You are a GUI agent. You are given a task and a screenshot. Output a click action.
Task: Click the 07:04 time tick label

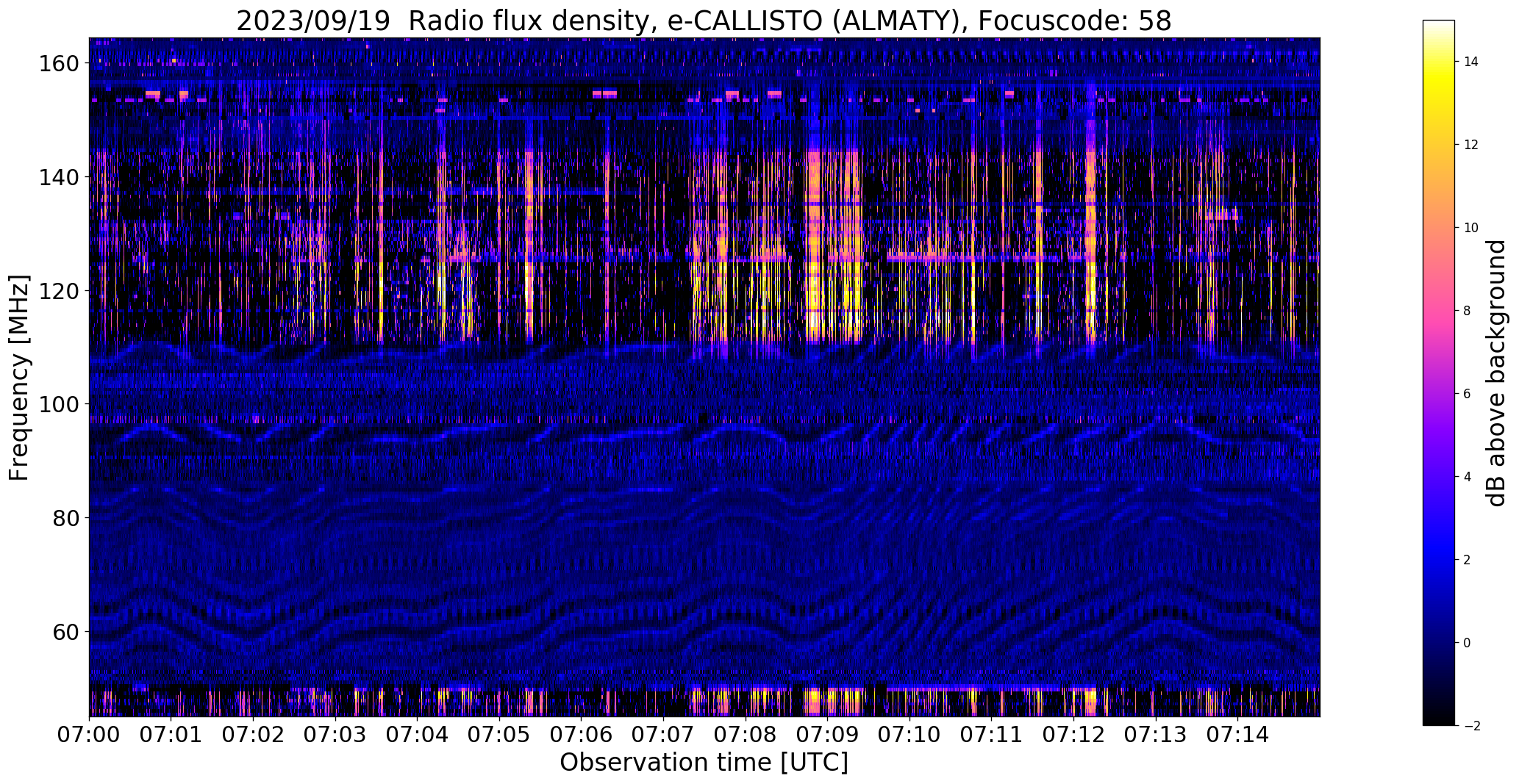[x=418, y=735]
